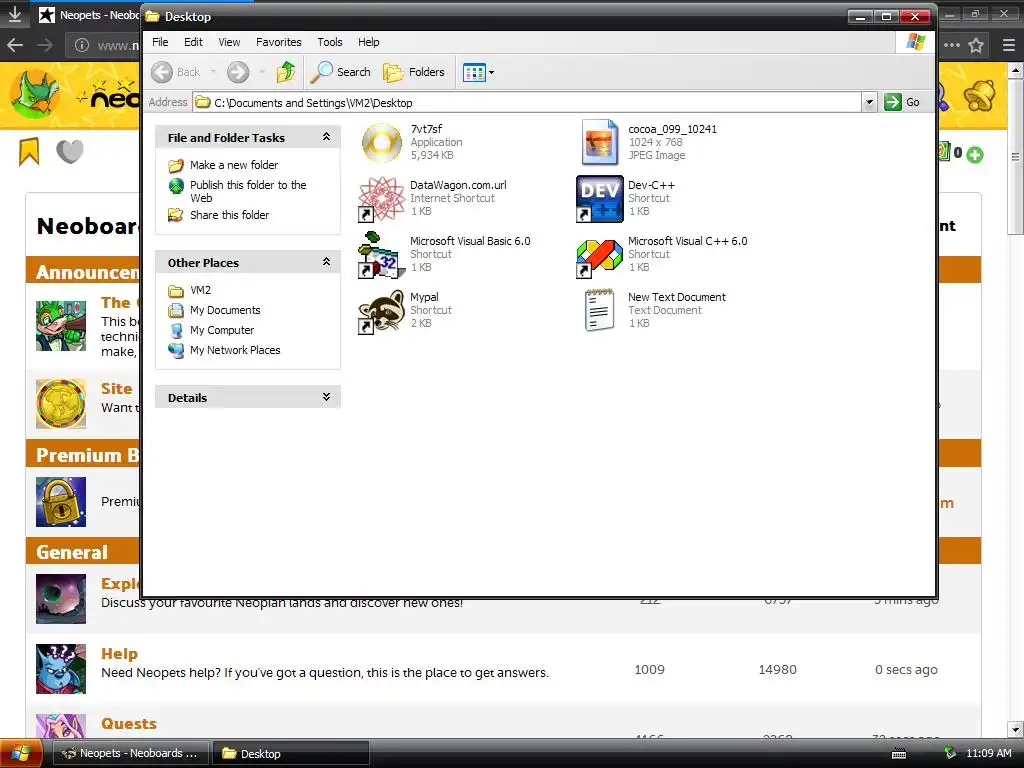Click the gray heart icon on Neopets page

(x=70, y=152)
